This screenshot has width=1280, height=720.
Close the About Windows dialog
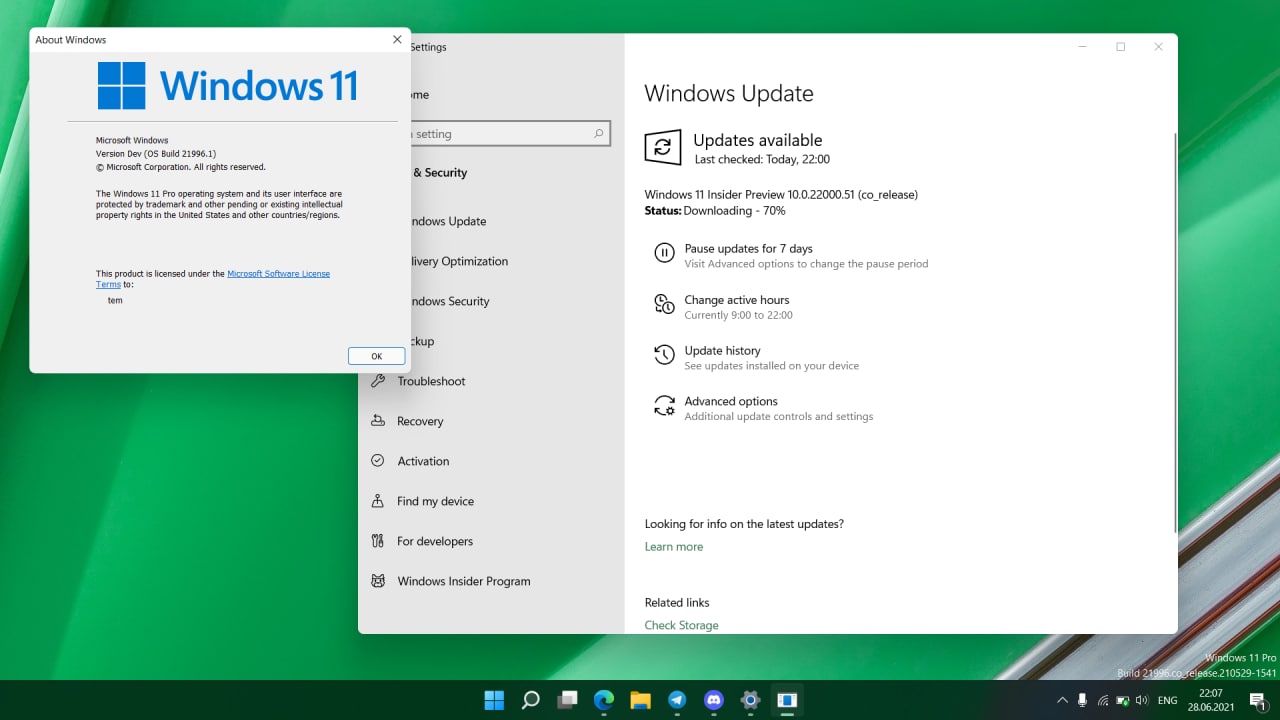click(397, 40)
